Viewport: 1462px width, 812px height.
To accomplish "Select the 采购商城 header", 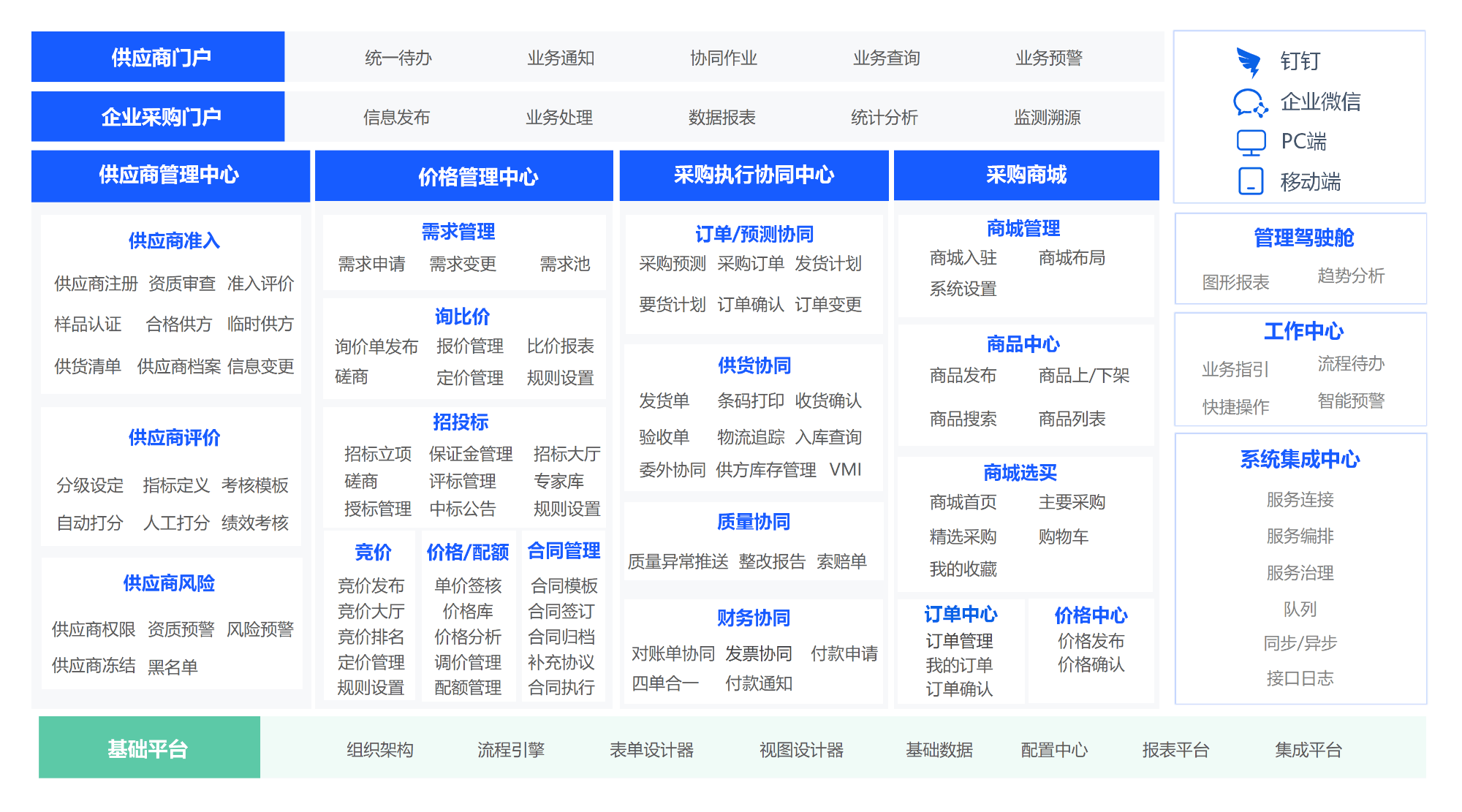I will click(1026, 175).
